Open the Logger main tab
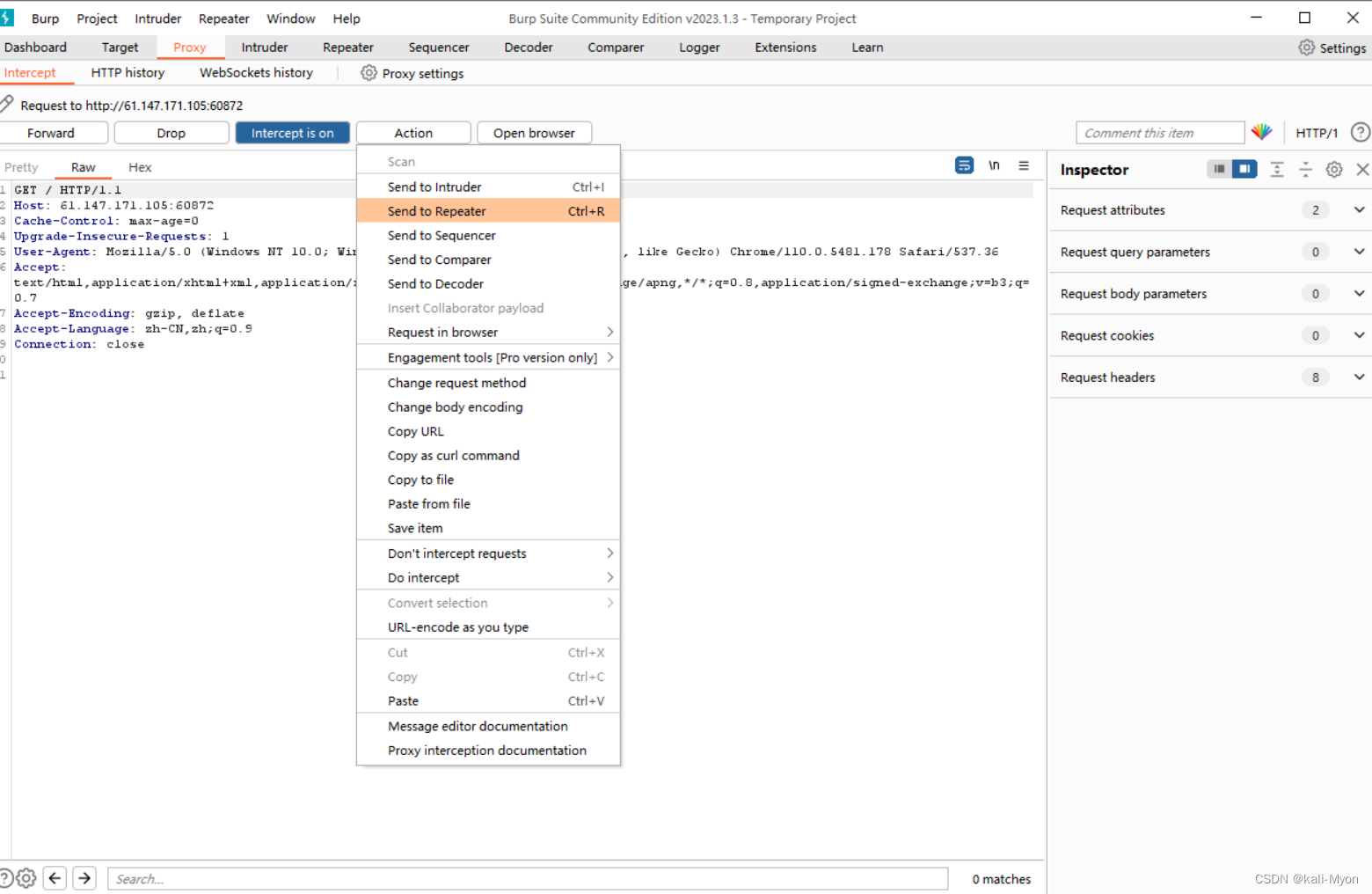This screenshot has height=894, width=1372. 699,48
